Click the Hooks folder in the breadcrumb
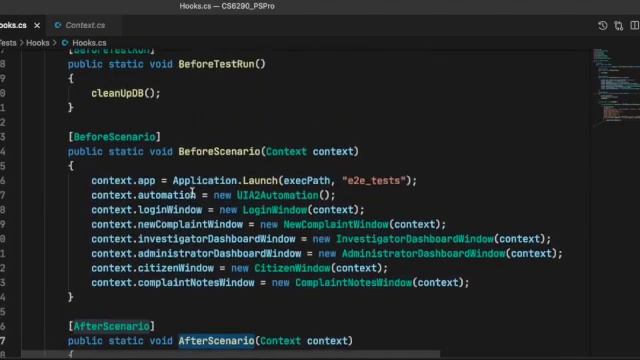 38,43
